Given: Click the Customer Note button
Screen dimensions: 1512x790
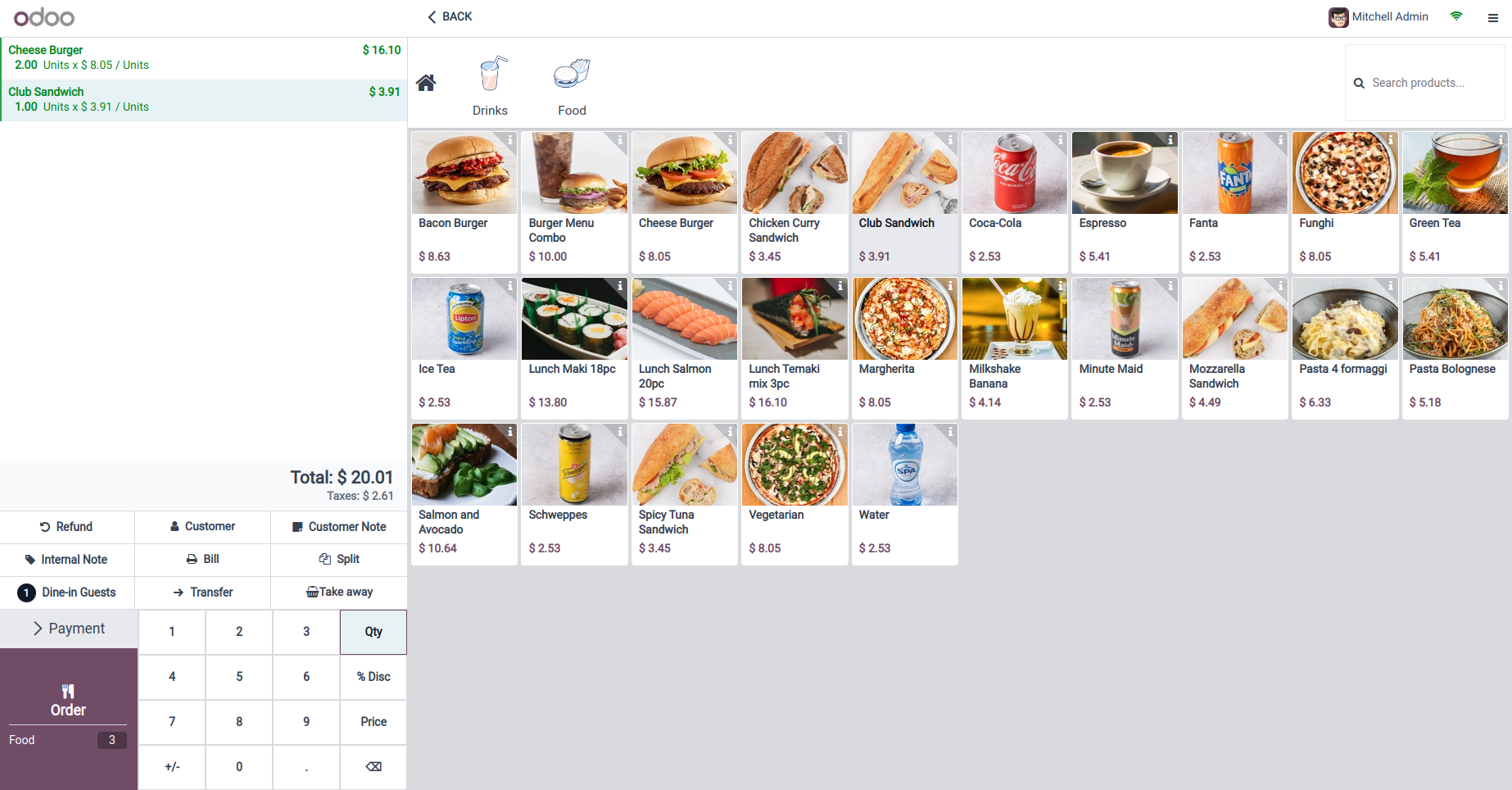Looking at the screenshot, I should pos(339,527).
